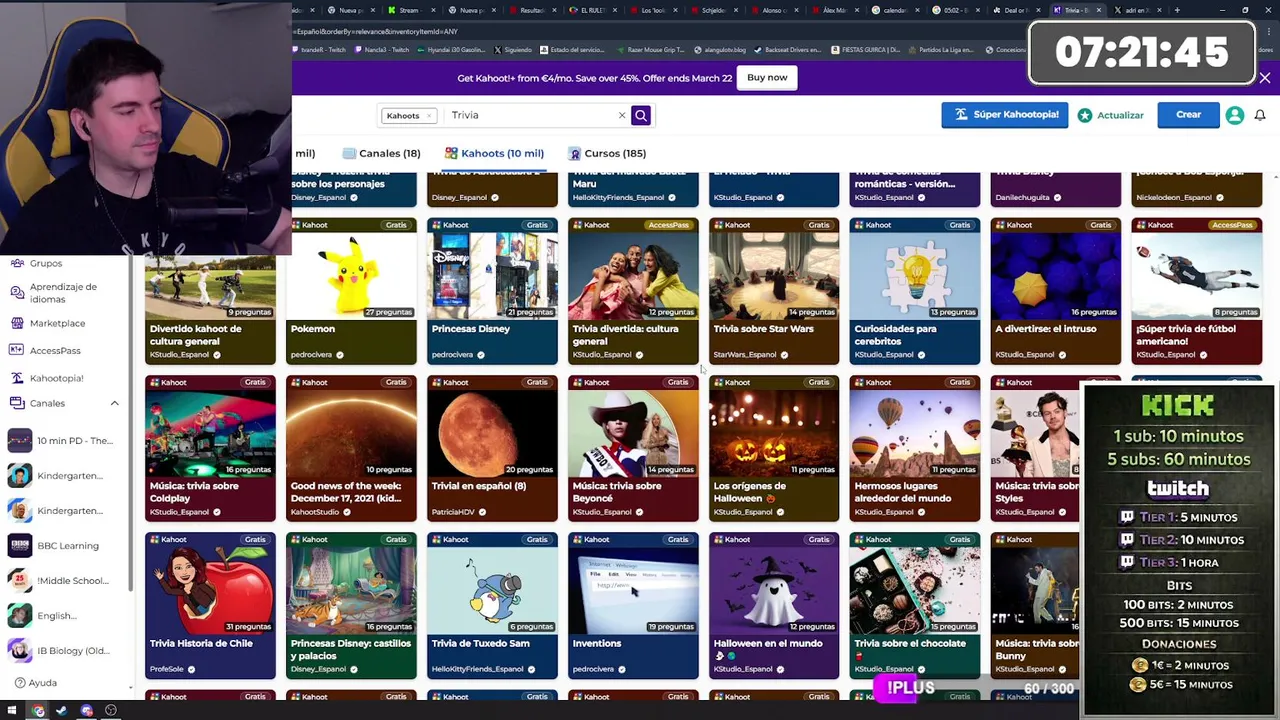
Task: Open Hermosos lugares alrededor del mundo
Action: coord(915,448)
